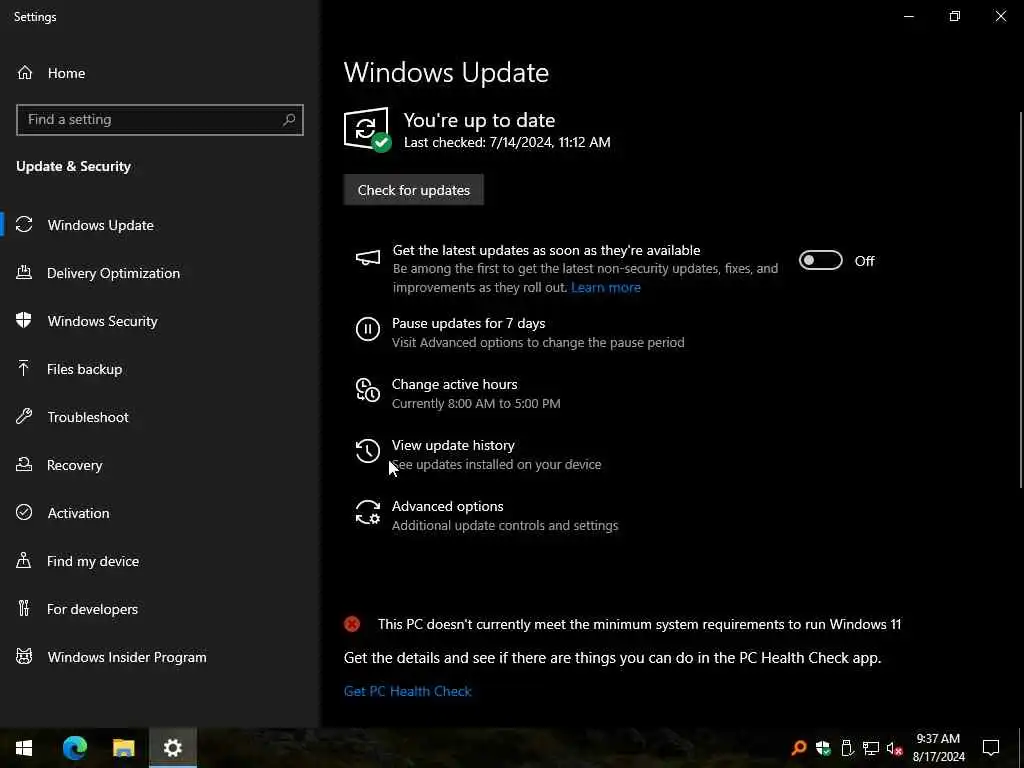The height and width of the screenshot is (768, 1024).
Task: Click the pause circle icon for Pause updates
Action: click(x=368, y=328)
